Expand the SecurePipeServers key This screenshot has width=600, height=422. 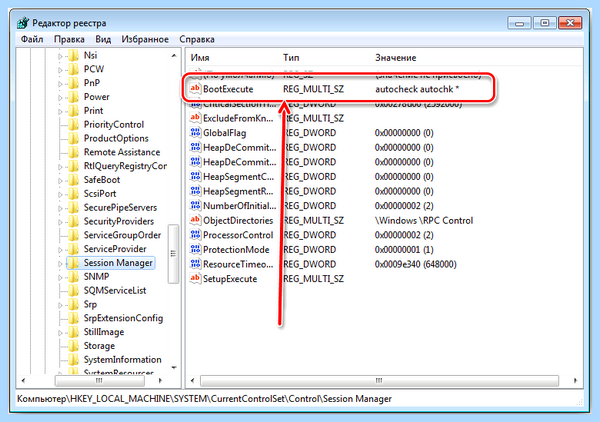click(x=60, y=208)
